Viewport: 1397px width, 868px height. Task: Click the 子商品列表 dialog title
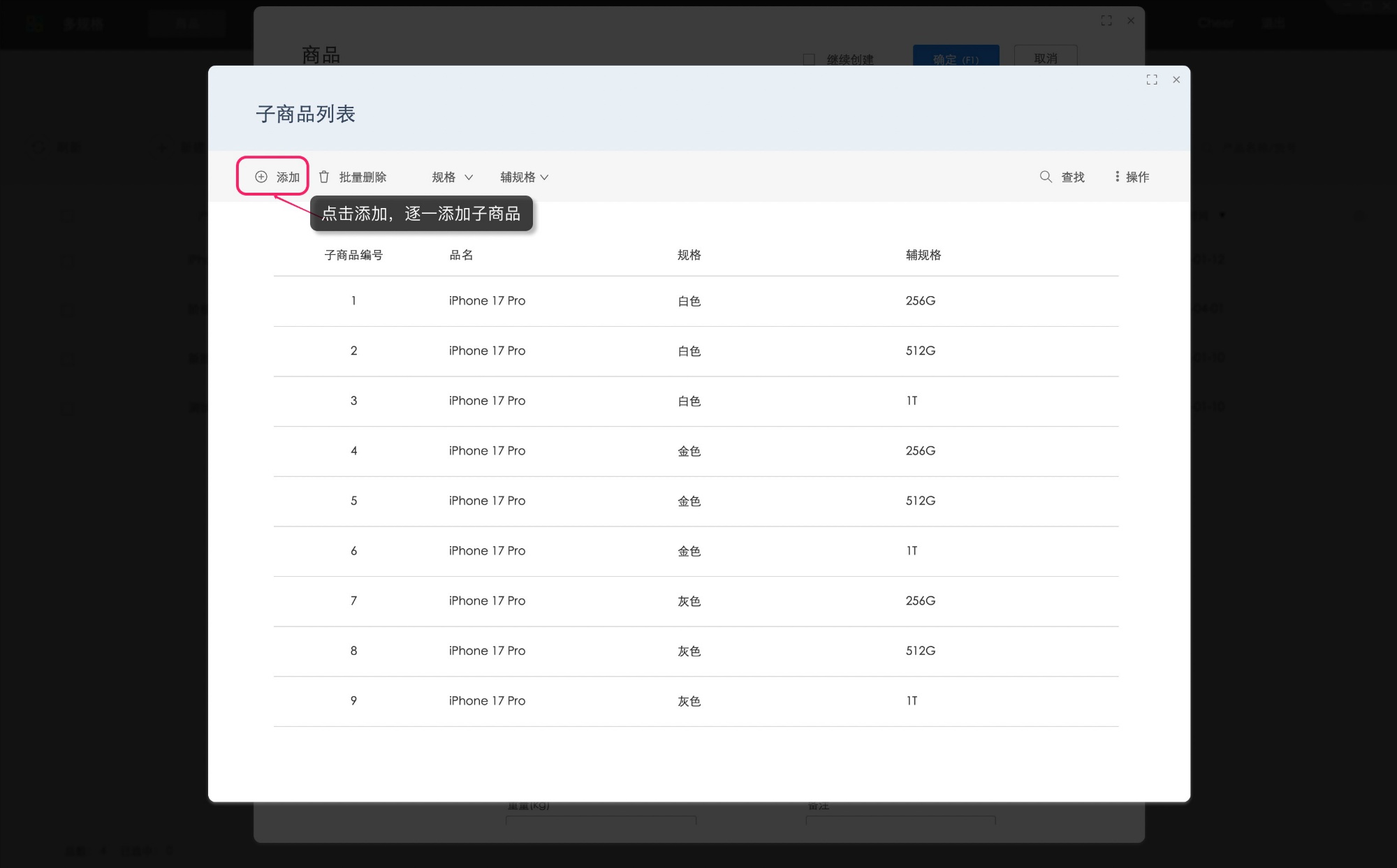coord(305,114)
